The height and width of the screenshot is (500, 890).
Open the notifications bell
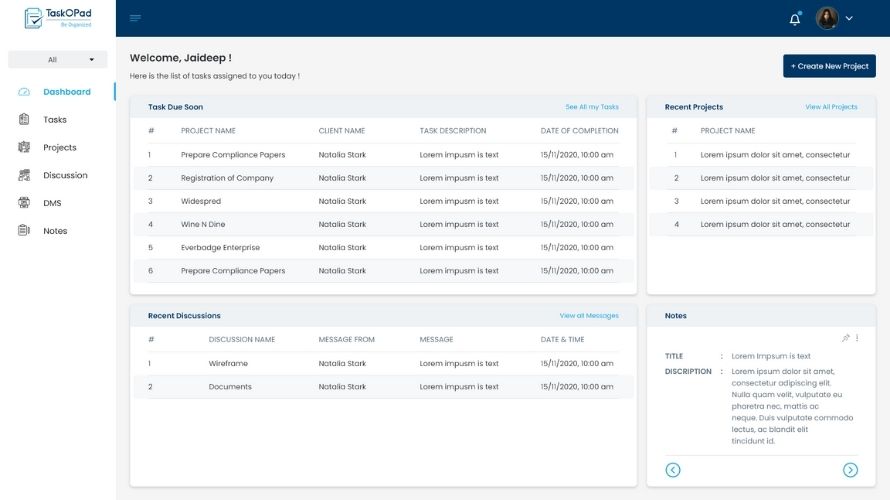[795, 19]
